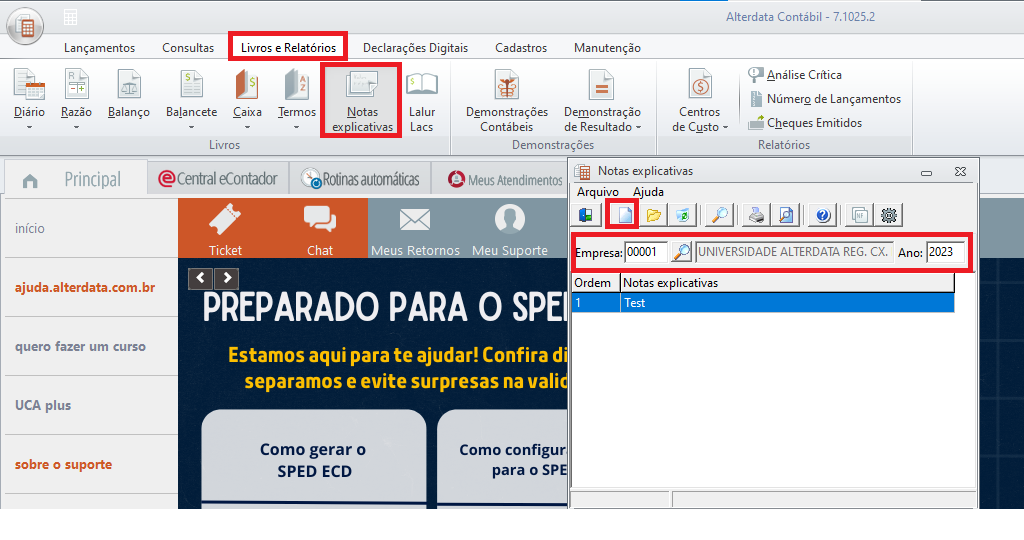Click the Empresa code input field
The height and width of the screenshot is (540, 1024).
(x=646, y=252)
